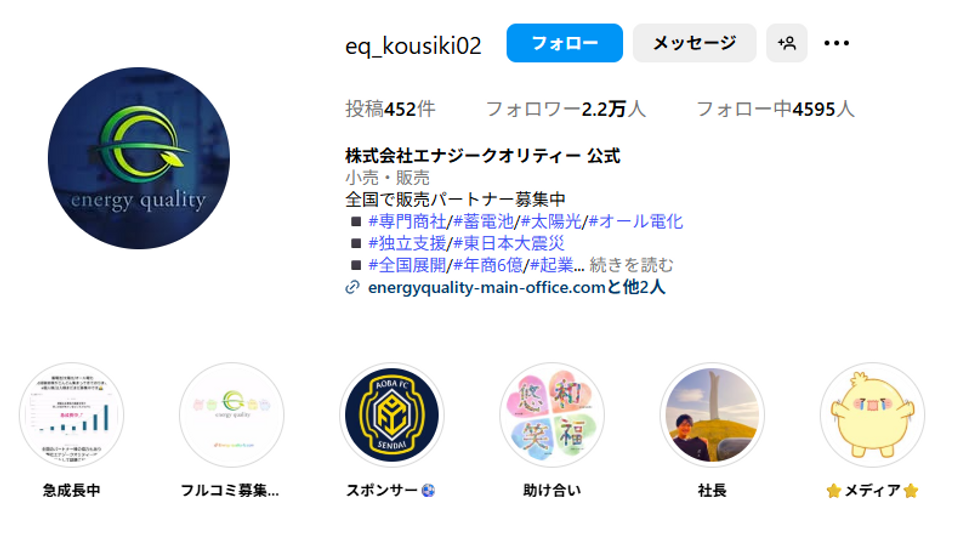This screenshot has width=960, height=540.
Task: Open the 急成長中 story highlight
Action: [72, 415]
